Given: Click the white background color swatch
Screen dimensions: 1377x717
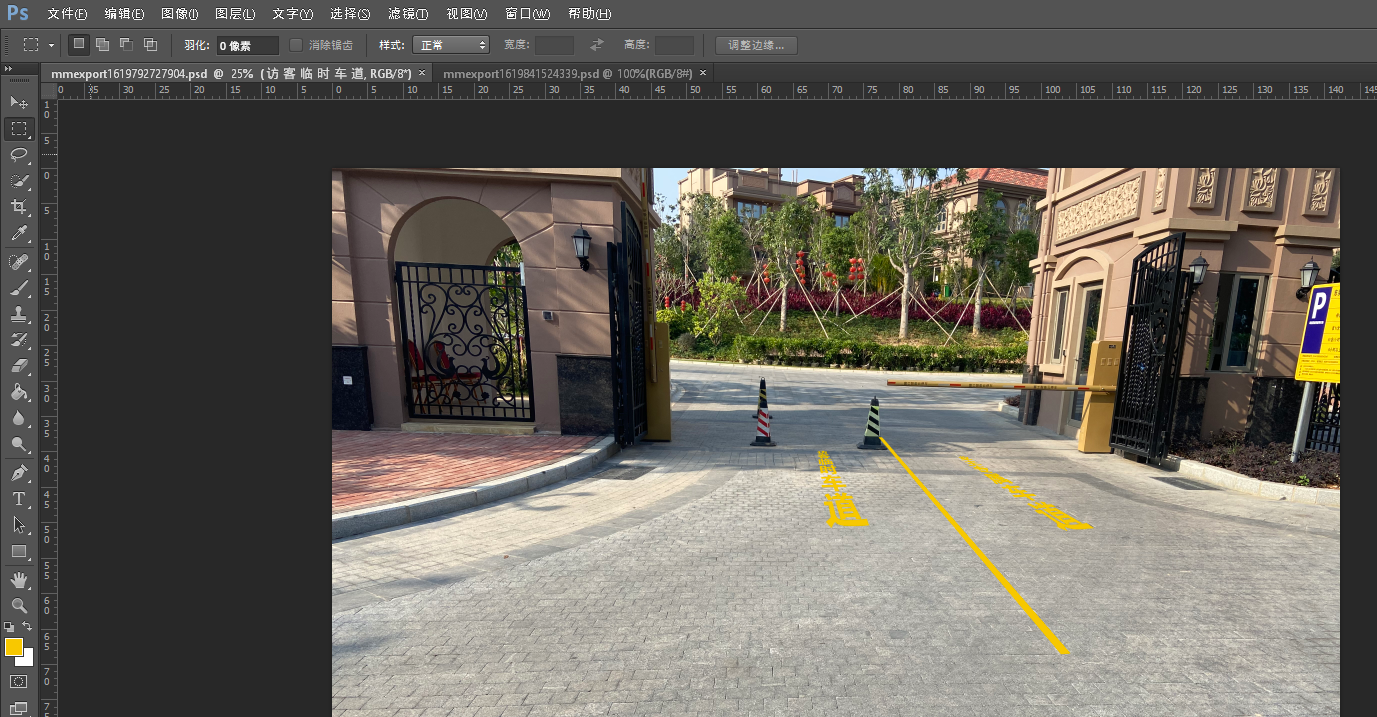Looking at the screenshot, I should point(28,660).
